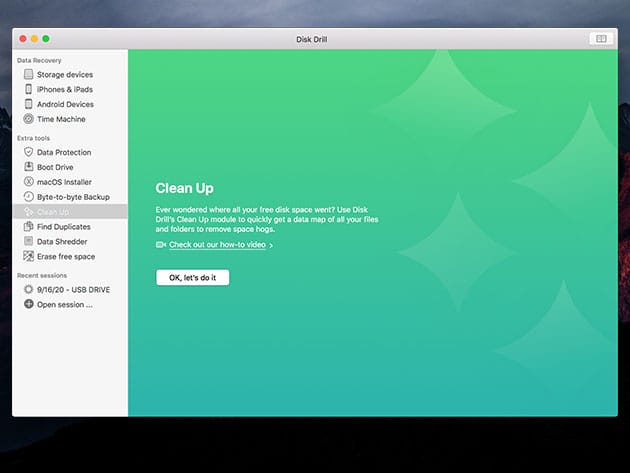Screen dimensions: 630x473
Task: Click the Boot Drive icon
Action: coord(28,167)
